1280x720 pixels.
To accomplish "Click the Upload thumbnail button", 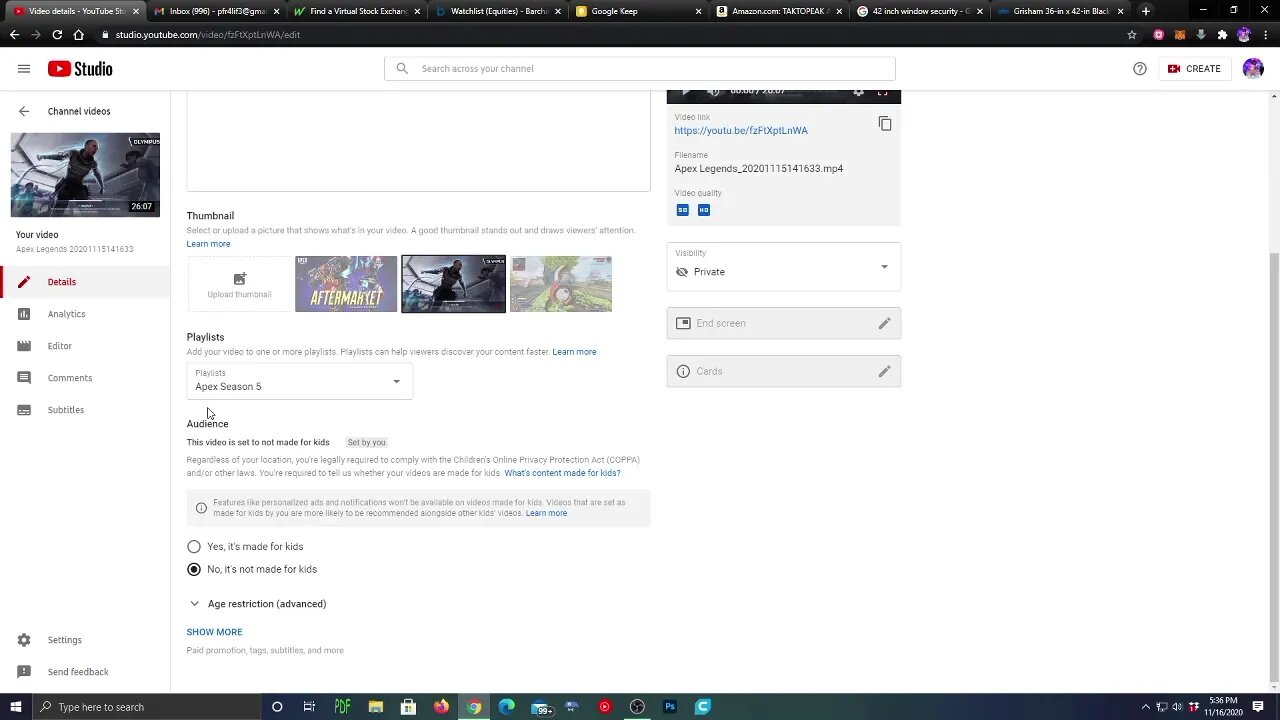I will pyautogui.click(x=239, y=284).
